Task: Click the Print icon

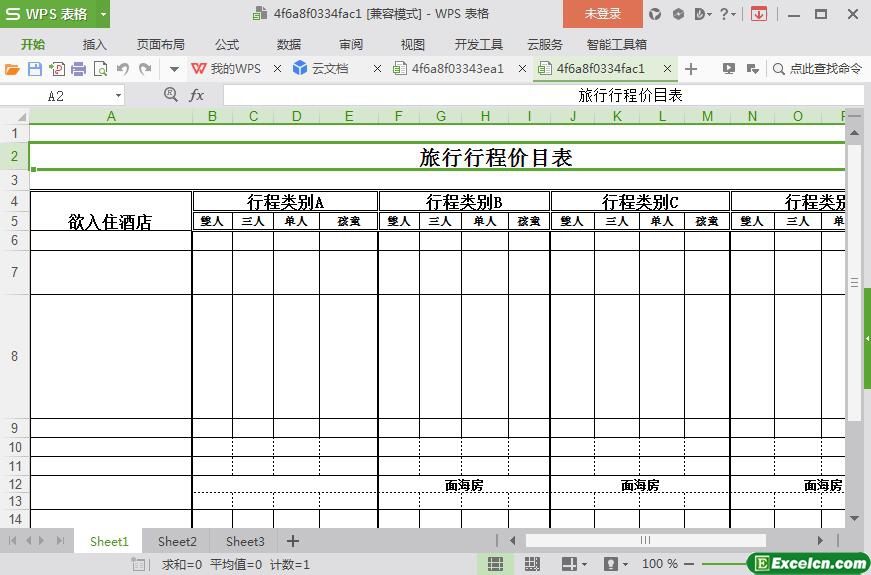Action: [79, 69]
